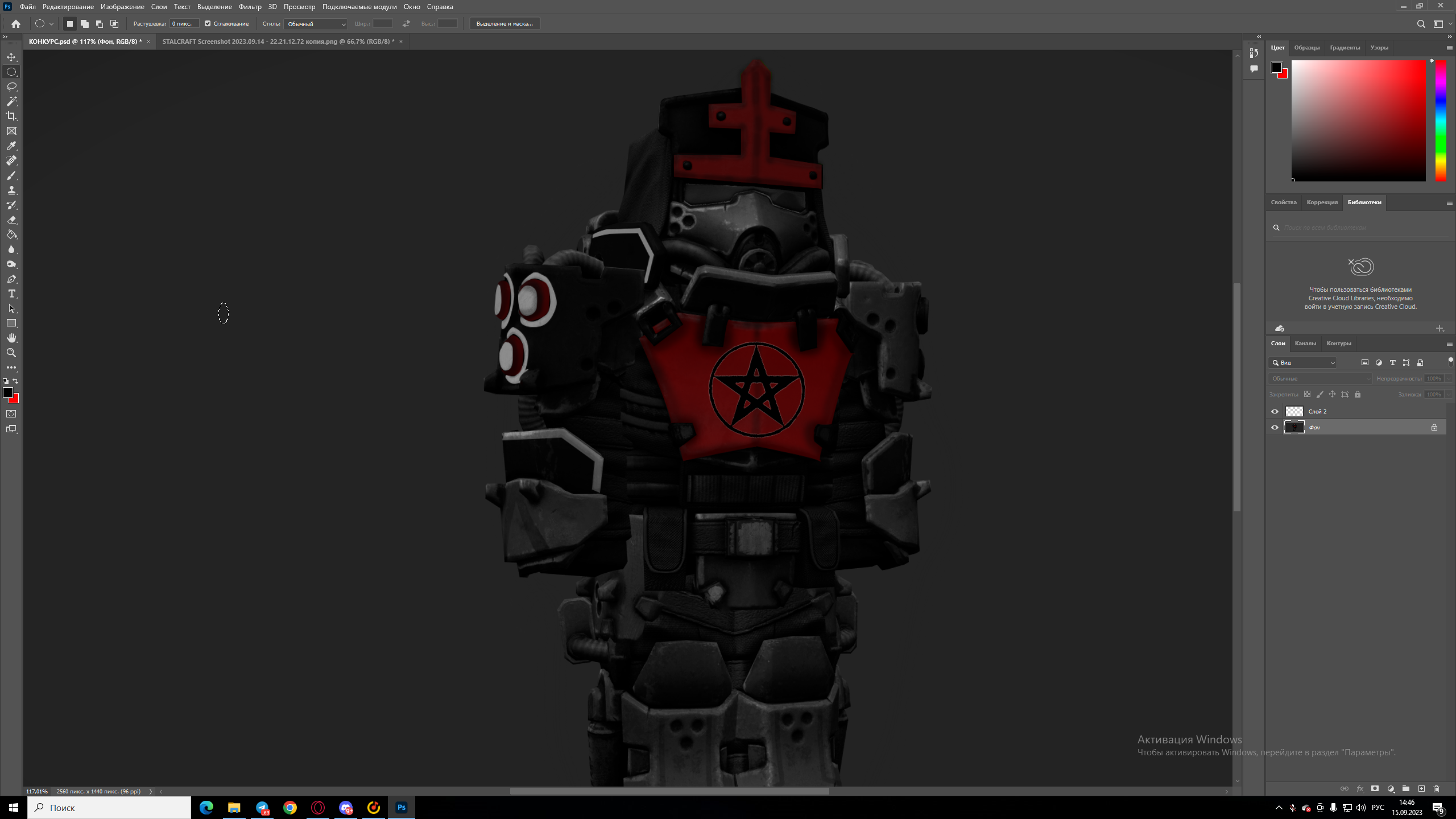The image size is (1456, 819).
Task: Open the Свойства panel tab
Action: click(x=1284, y=202)
